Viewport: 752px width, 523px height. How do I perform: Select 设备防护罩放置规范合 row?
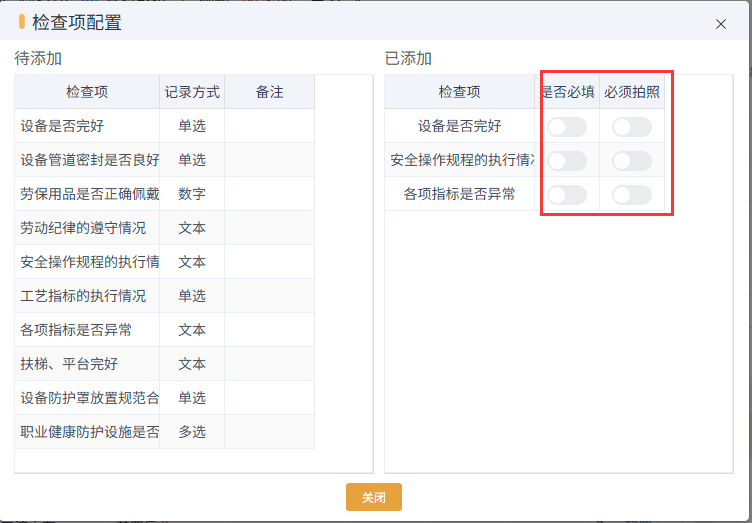tap(164, 398)
